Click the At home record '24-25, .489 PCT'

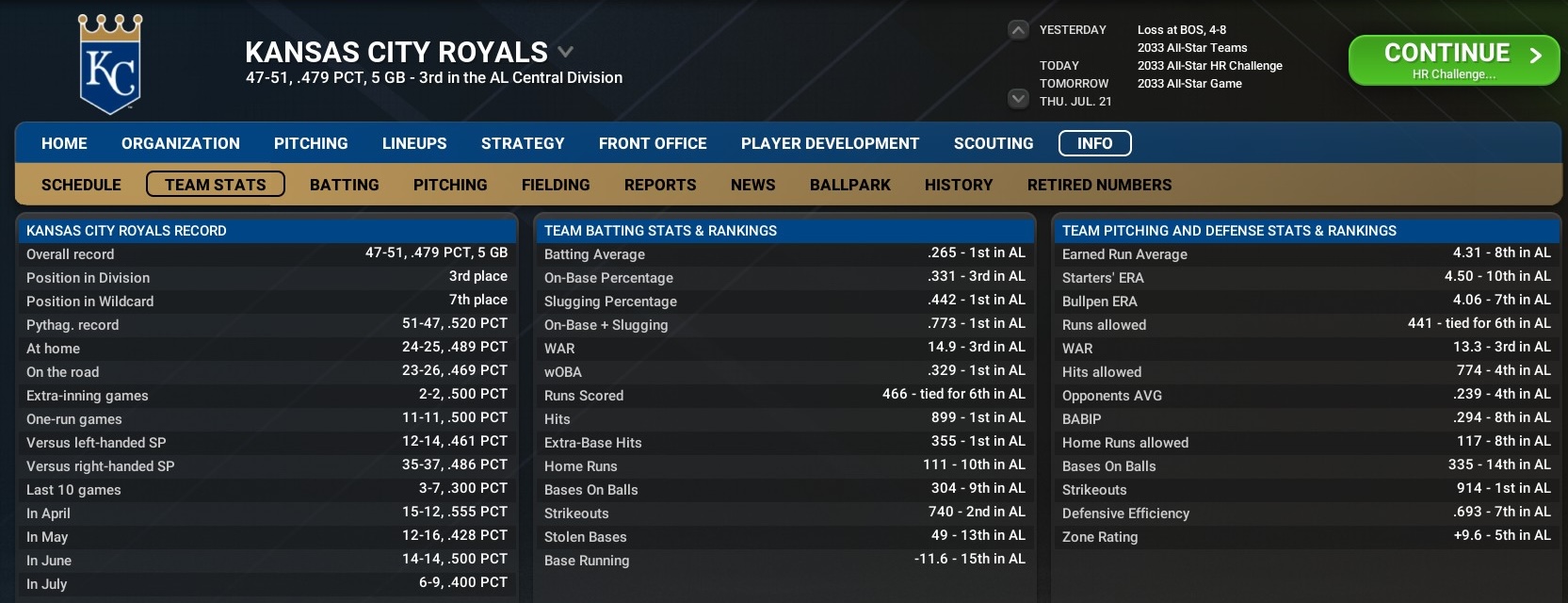(x=455, y=347)
